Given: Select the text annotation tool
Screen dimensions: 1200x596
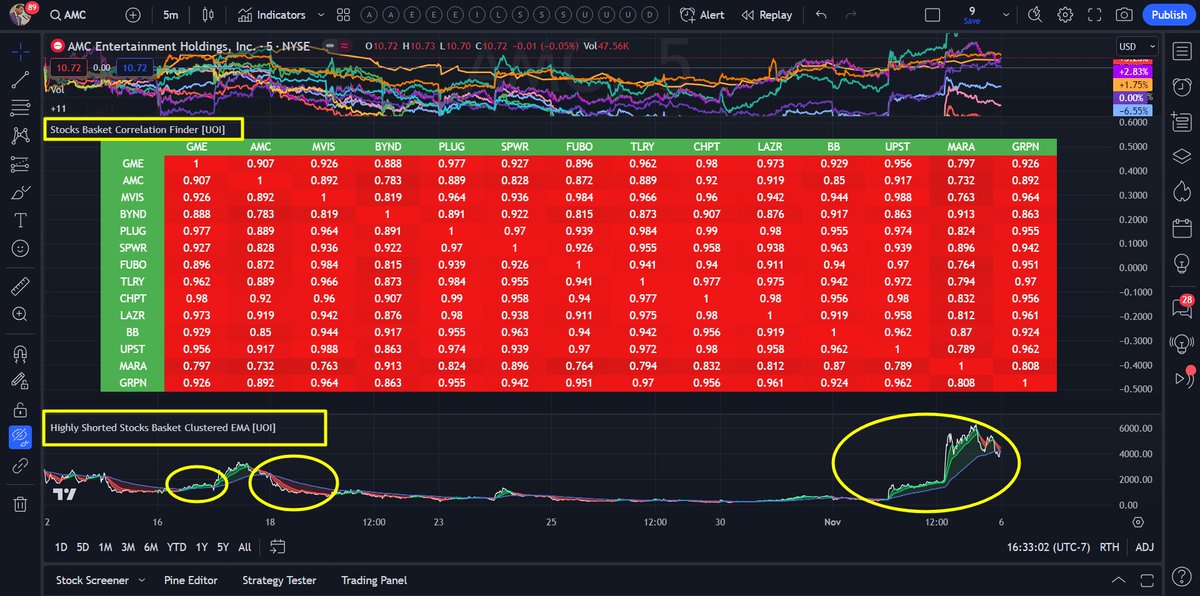Looking at the screenshot, I should (20, 220).
